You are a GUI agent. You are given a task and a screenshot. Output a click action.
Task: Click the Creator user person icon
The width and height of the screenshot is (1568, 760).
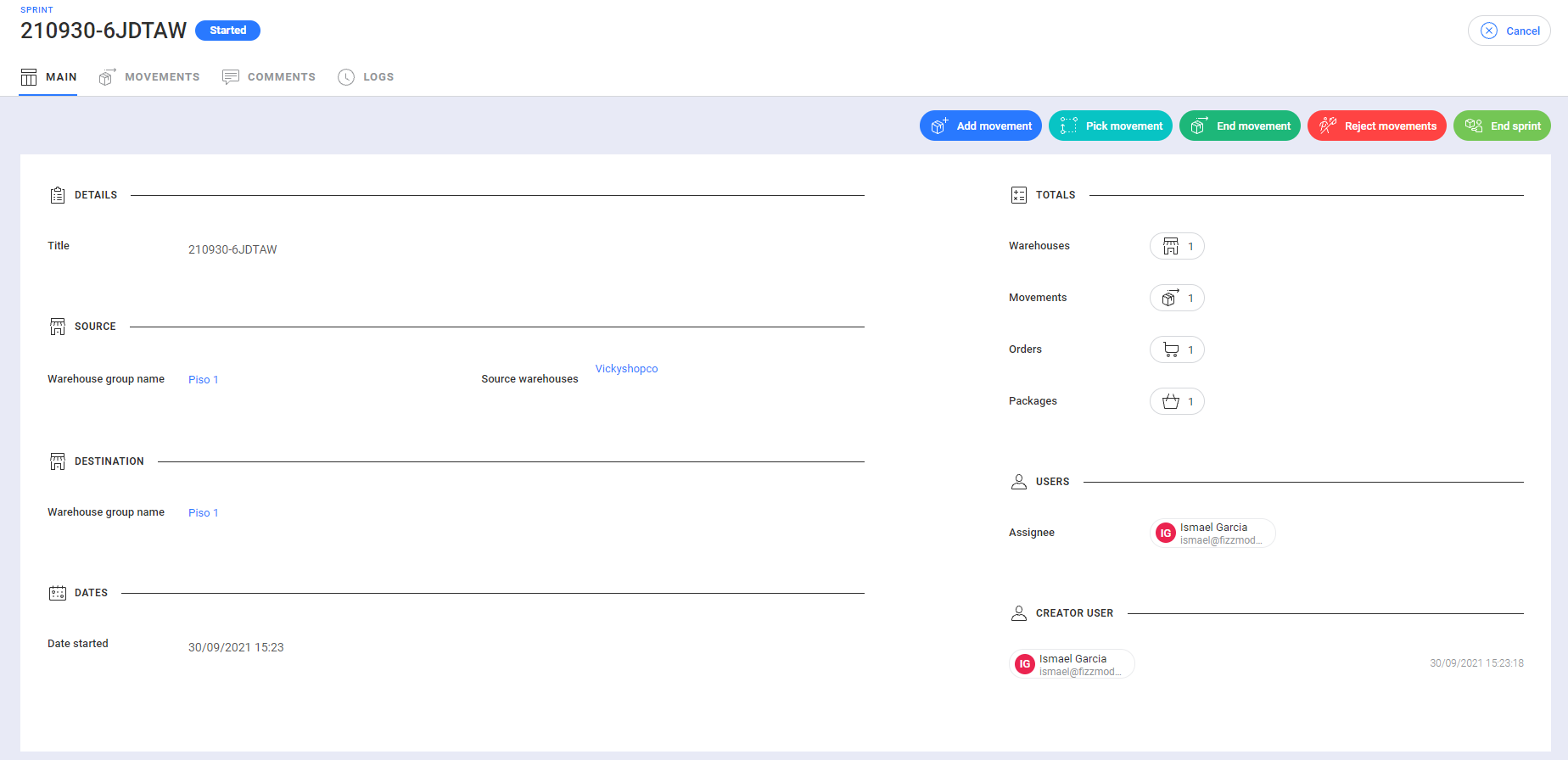tap(1019, 613)
